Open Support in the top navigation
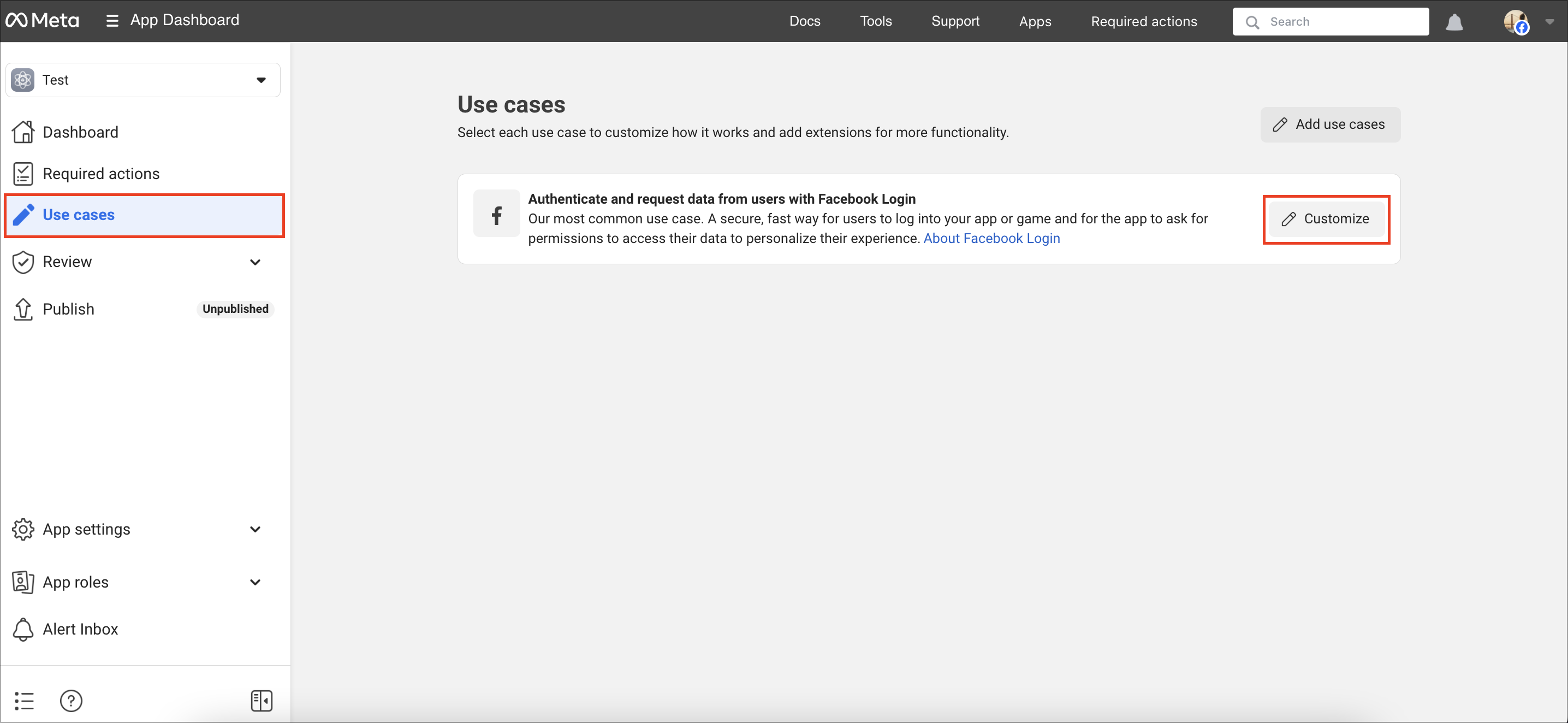Image resolution: width=1568 pixels, height=723 pixels. click(x=955, y=21)
